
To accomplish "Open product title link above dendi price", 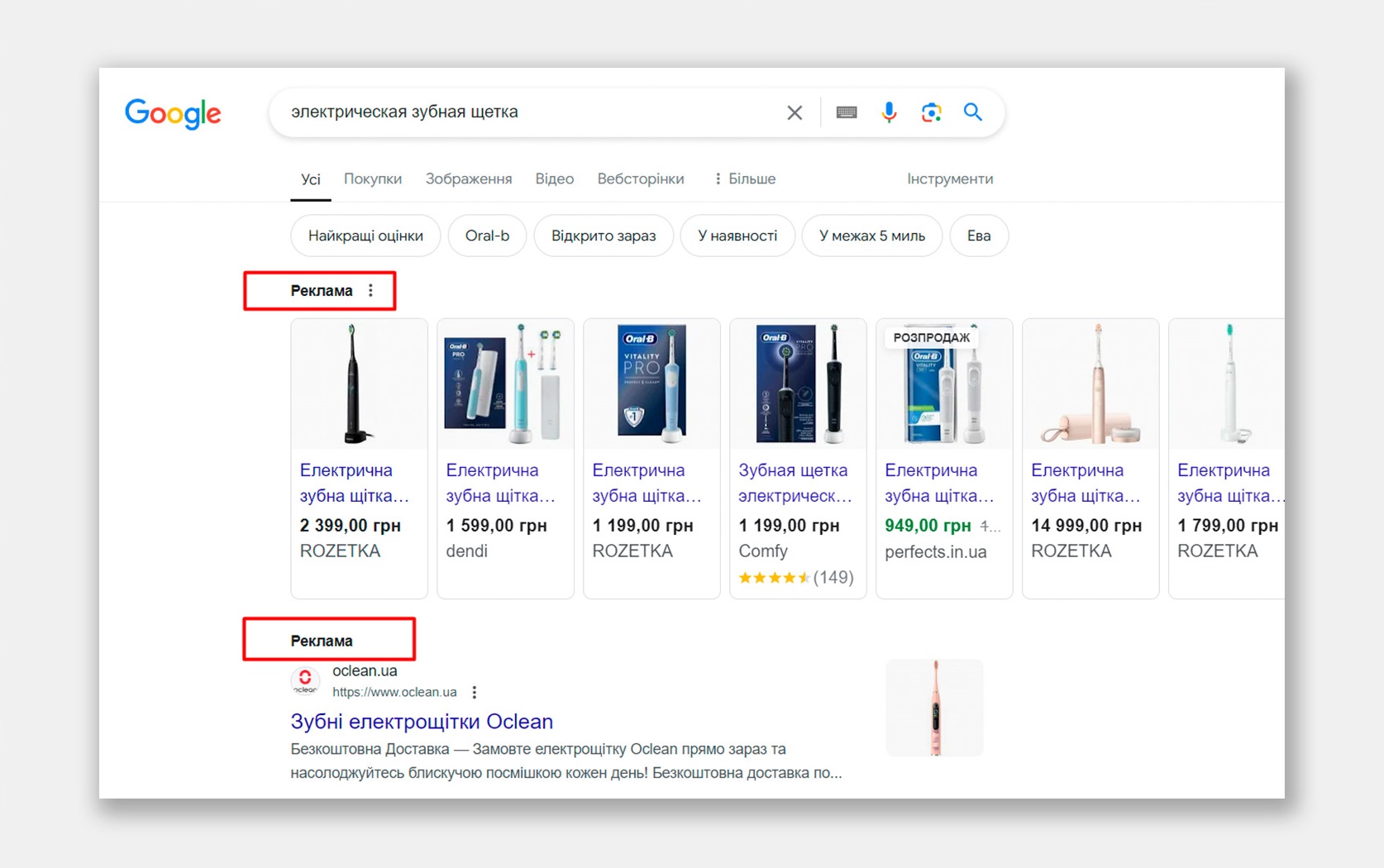I will click(x=500, y=483).
